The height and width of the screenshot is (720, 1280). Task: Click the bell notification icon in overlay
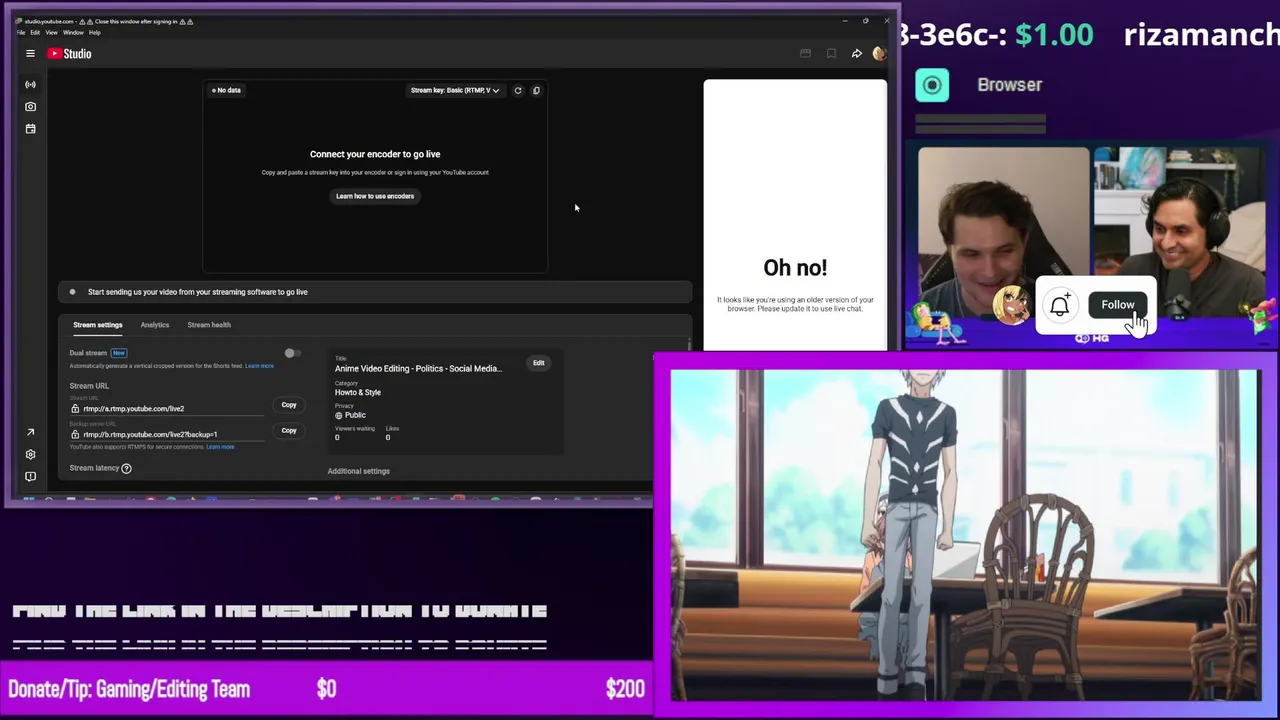pos(1060,305)
